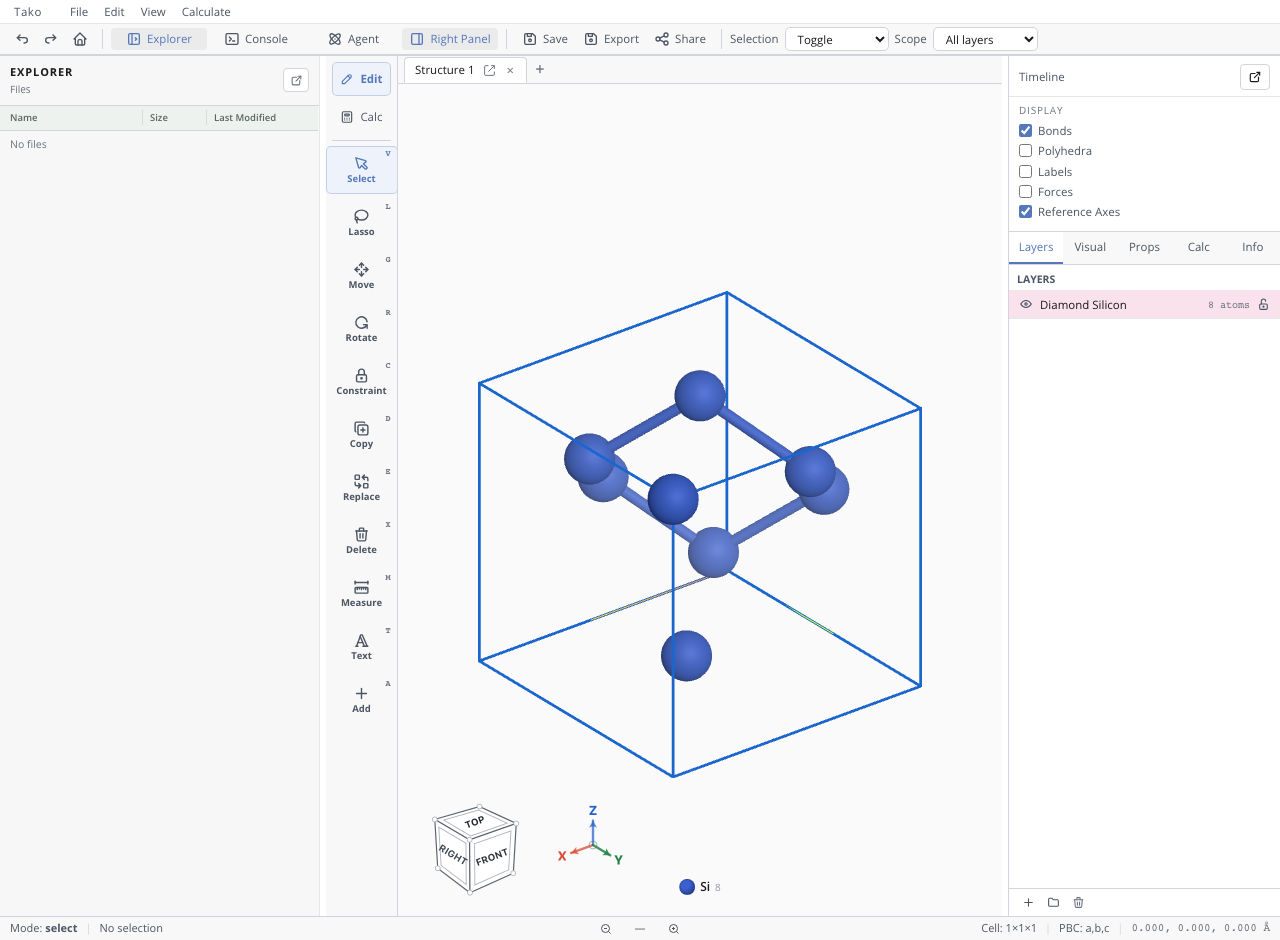Delete the selected layer
The height and width of the screenshot is (940, 1280).
[1078, 903]
